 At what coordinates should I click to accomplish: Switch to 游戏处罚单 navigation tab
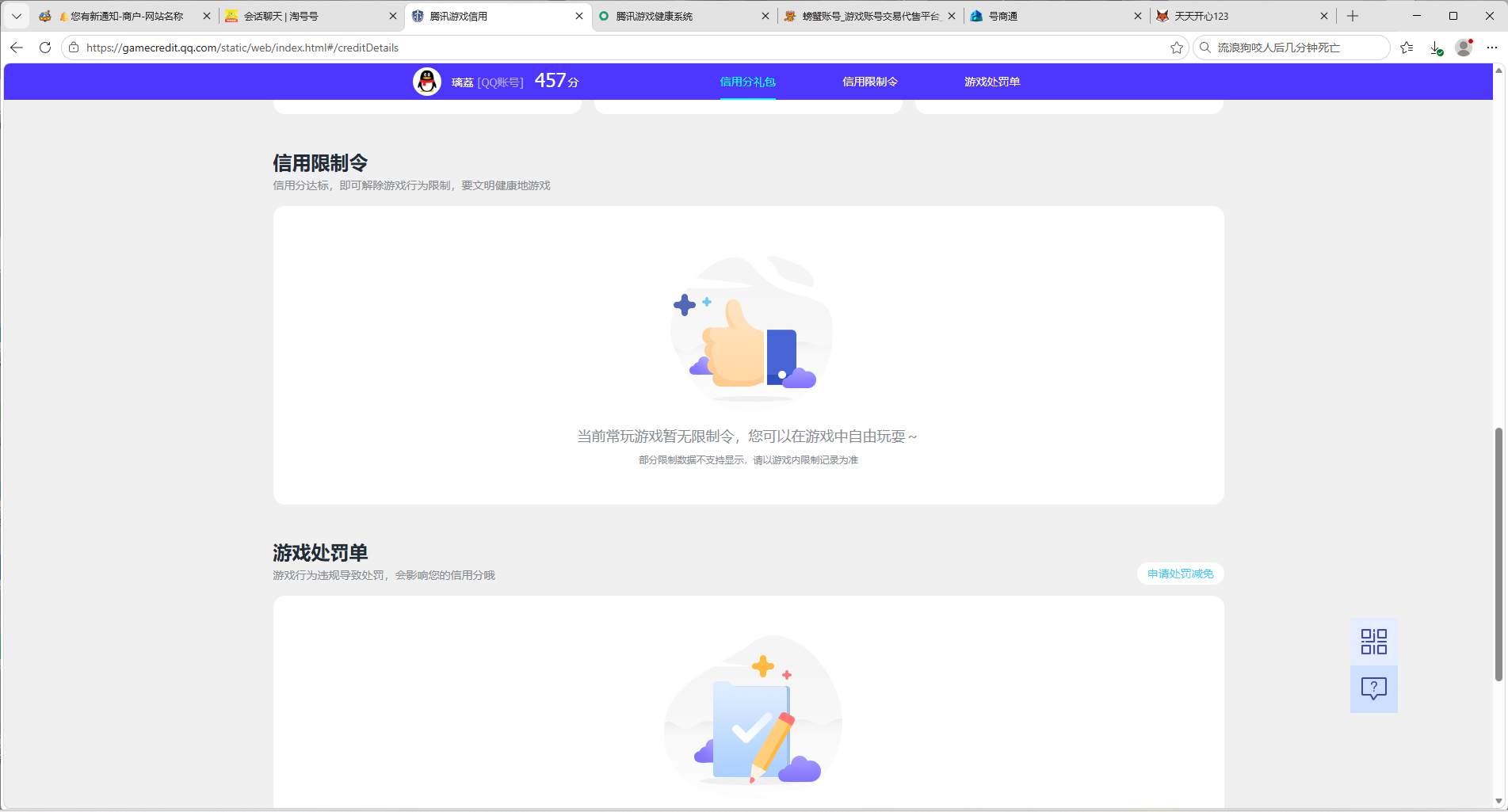coord(992,82)
